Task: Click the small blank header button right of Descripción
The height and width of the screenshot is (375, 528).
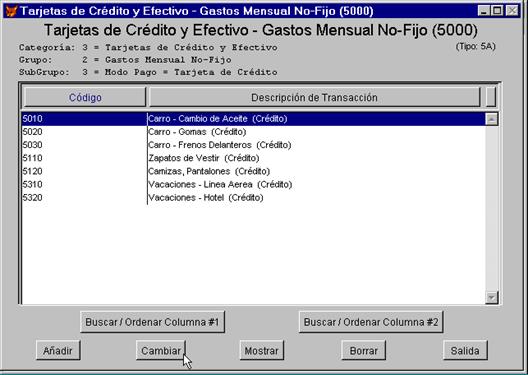Action: pos(491,98)
